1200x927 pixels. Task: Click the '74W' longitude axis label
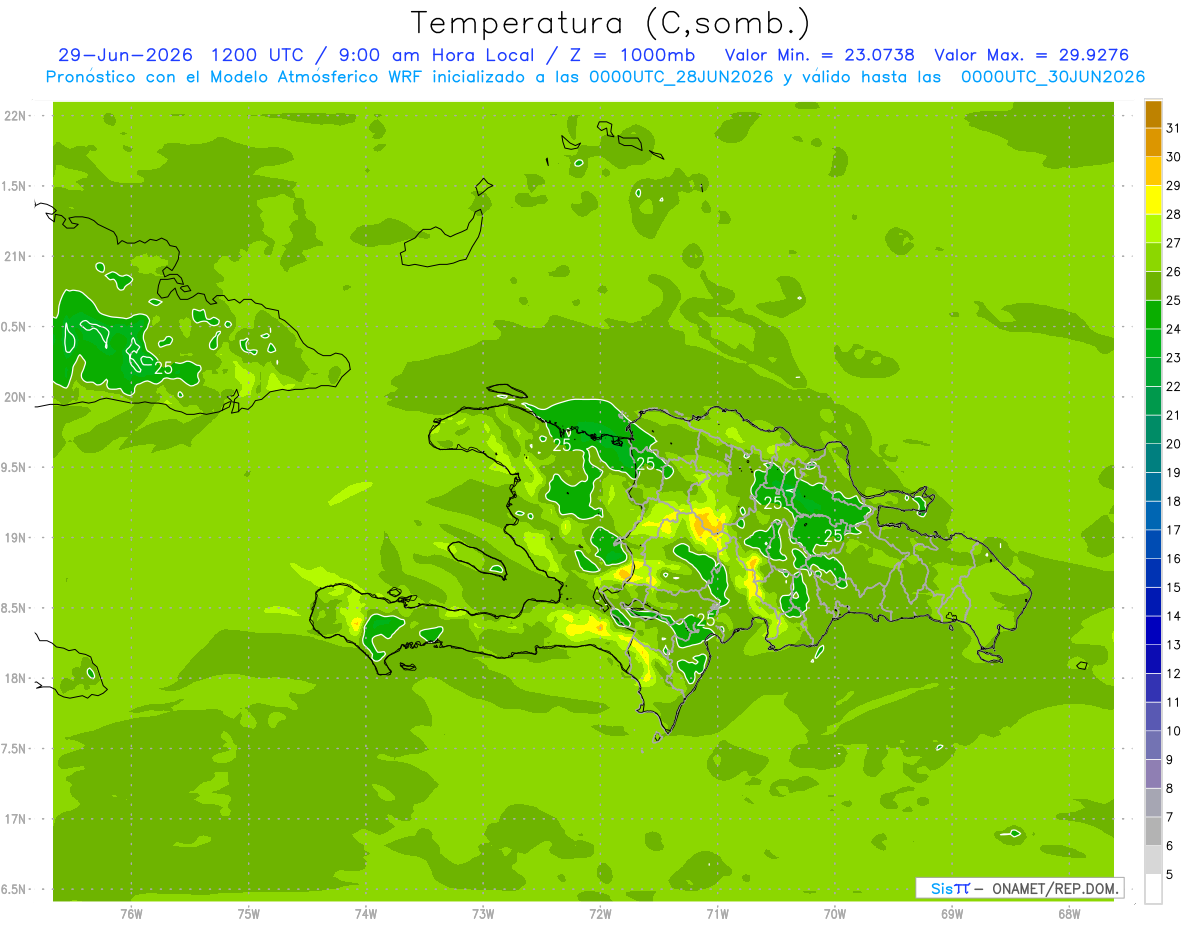(366, 913)
